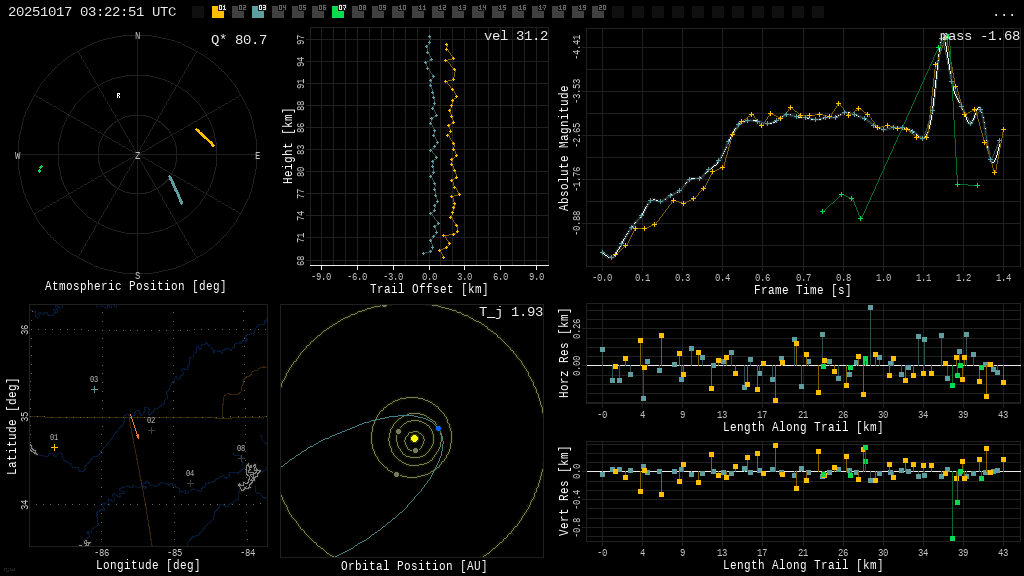Viewport: 1024px width, 576px height.
Task: Select gray station 02 box in top bar
Action: coord(238,12)
